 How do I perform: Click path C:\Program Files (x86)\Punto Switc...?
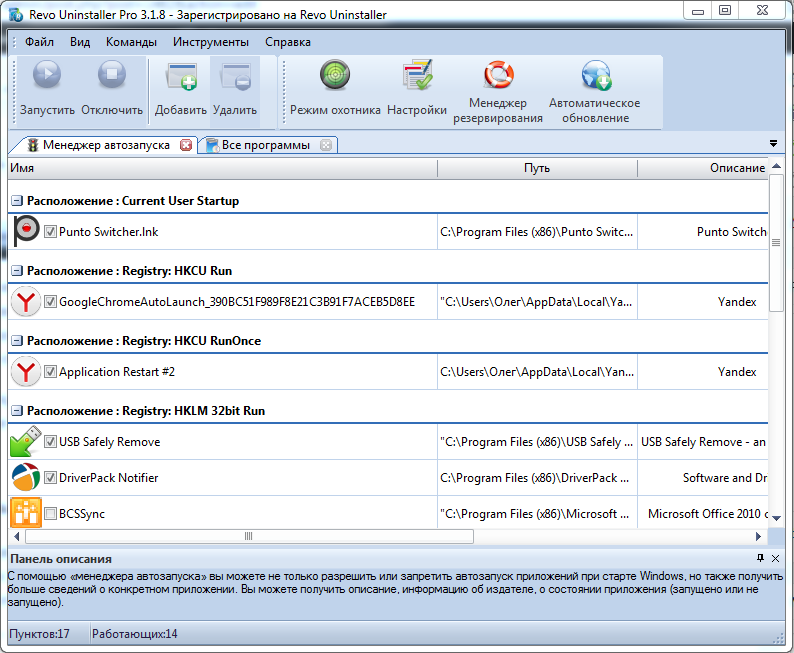pyautogui.click(x=537, y=232)
